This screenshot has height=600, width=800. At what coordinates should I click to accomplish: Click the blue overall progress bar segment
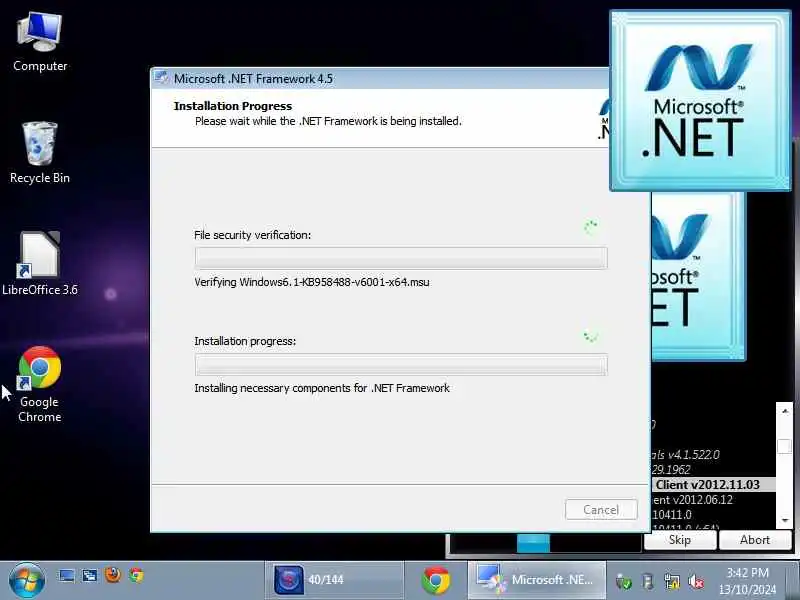(533, 543)
